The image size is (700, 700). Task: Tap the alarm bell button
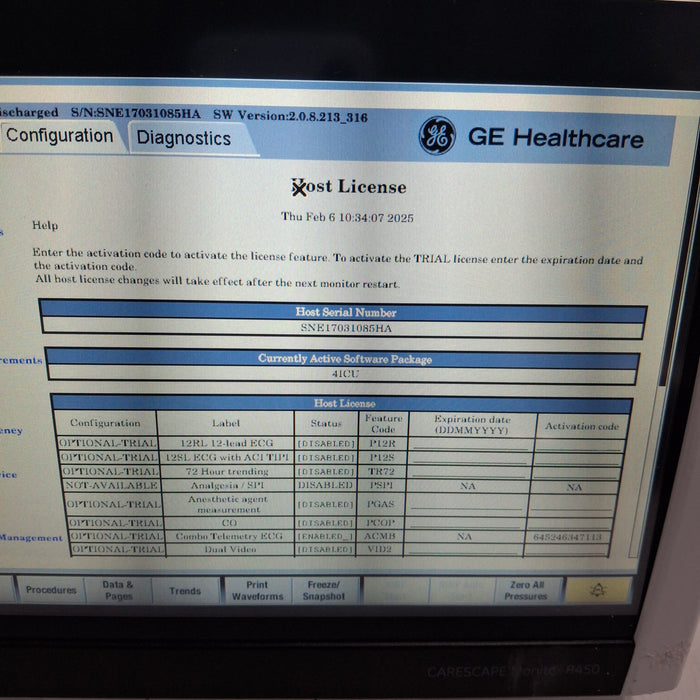click(598, 590)
